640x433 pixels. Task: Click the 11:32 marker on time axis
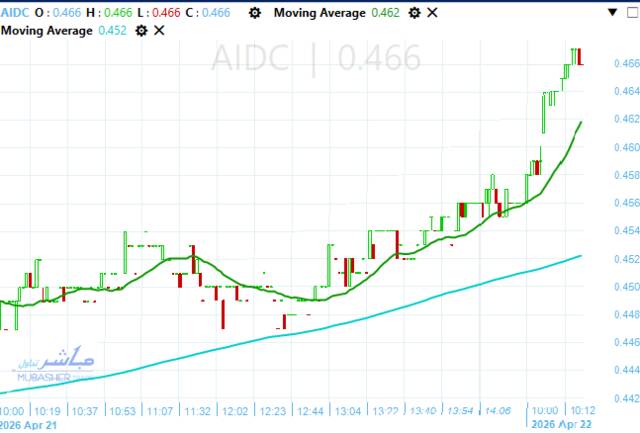(197, 411)
